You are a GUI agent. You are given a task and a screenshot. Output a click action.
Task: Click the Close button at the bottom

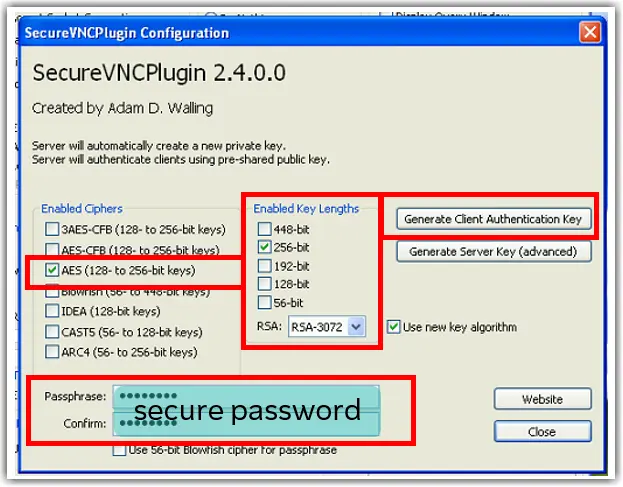click(x=543, y=431)
